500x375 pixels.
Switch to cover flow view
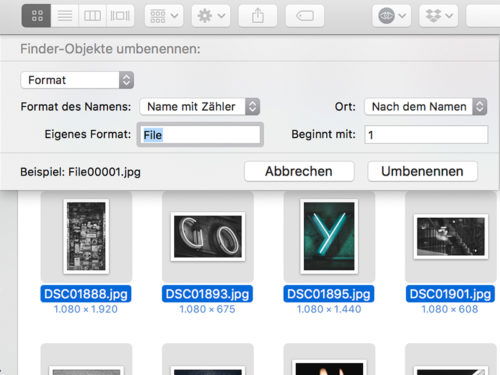coord(120,15)
